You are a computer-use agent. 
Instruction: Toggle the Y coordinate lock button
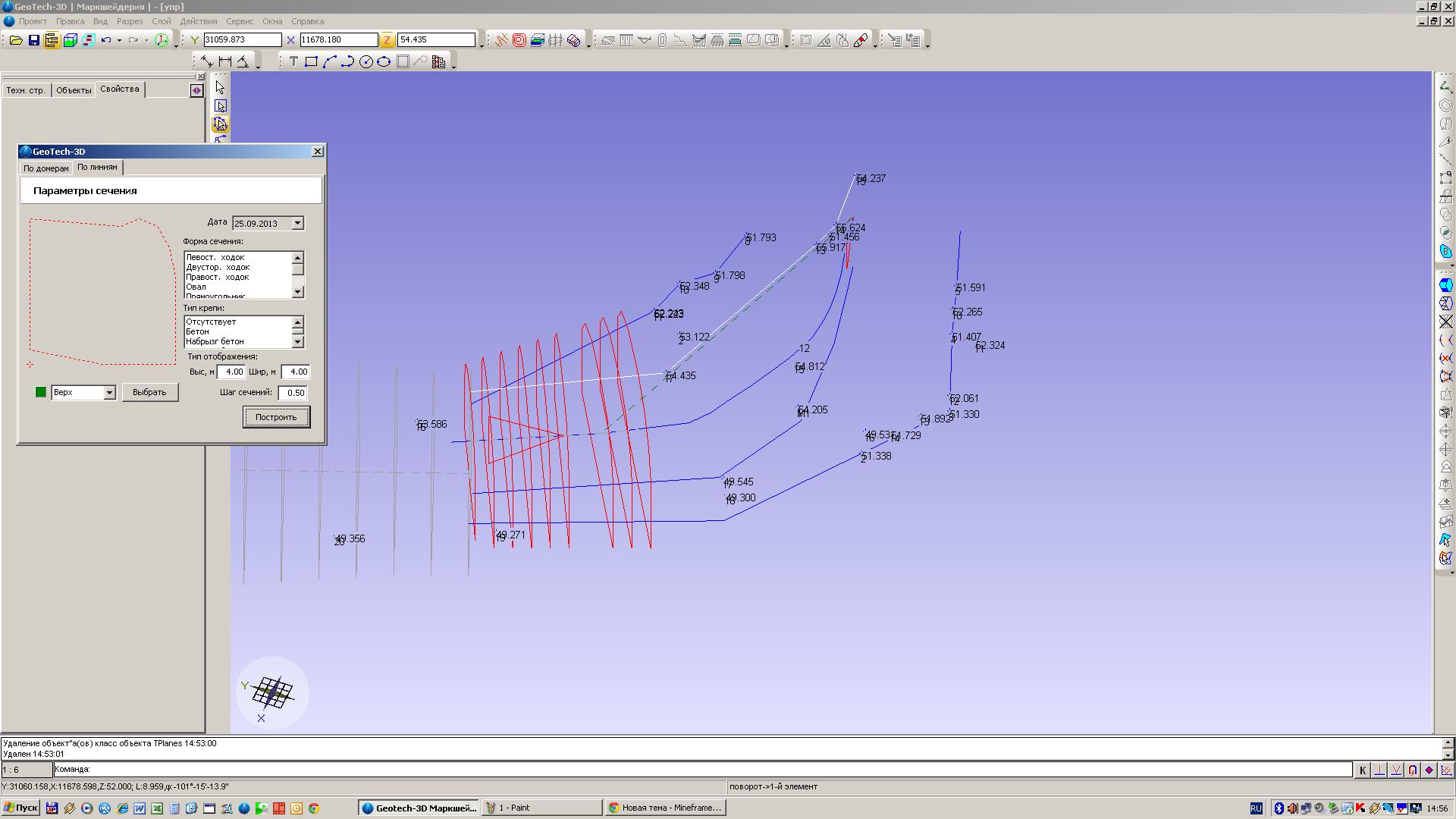(195, 40)
